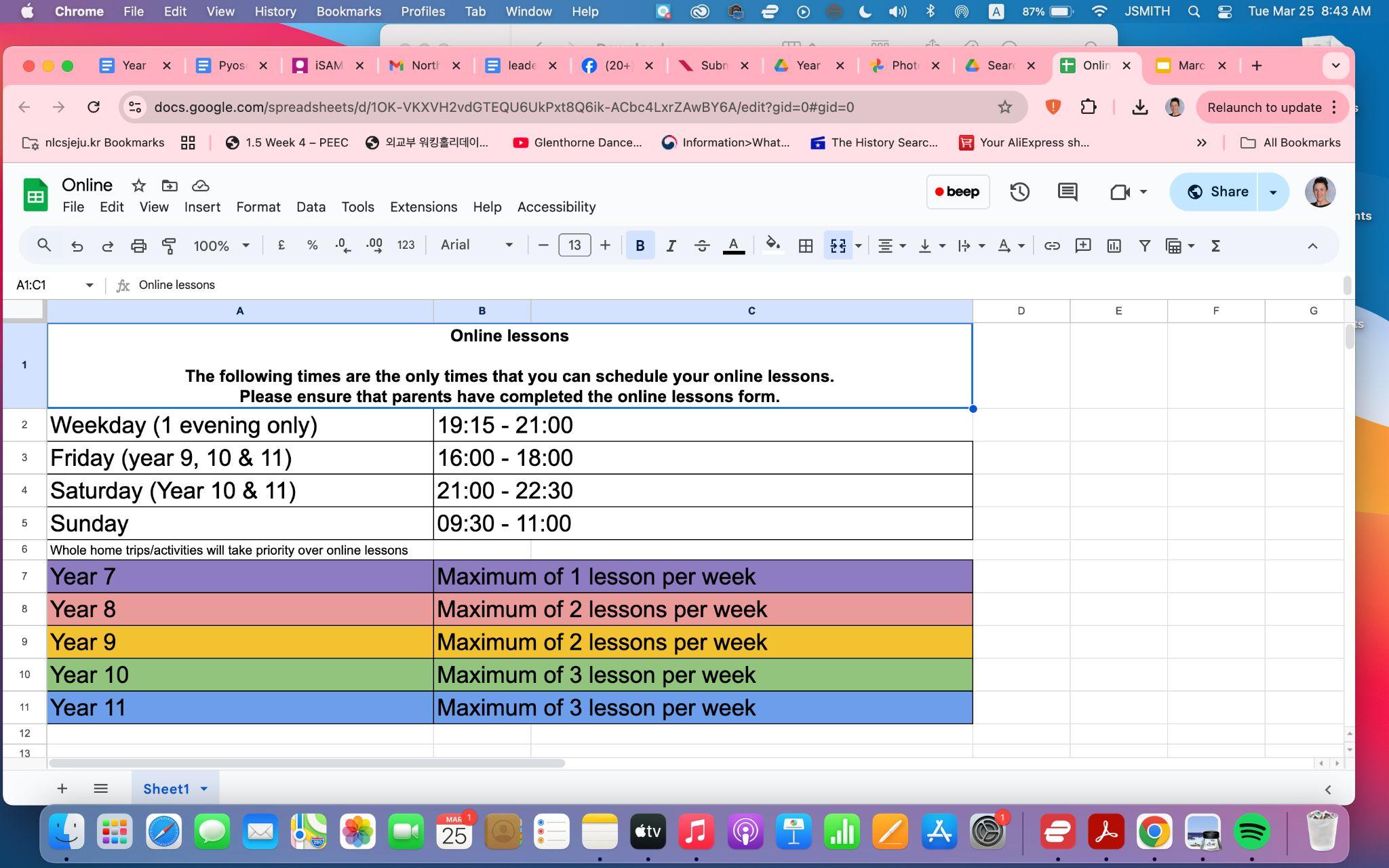Click the insert chart icon

point(1114,245)
